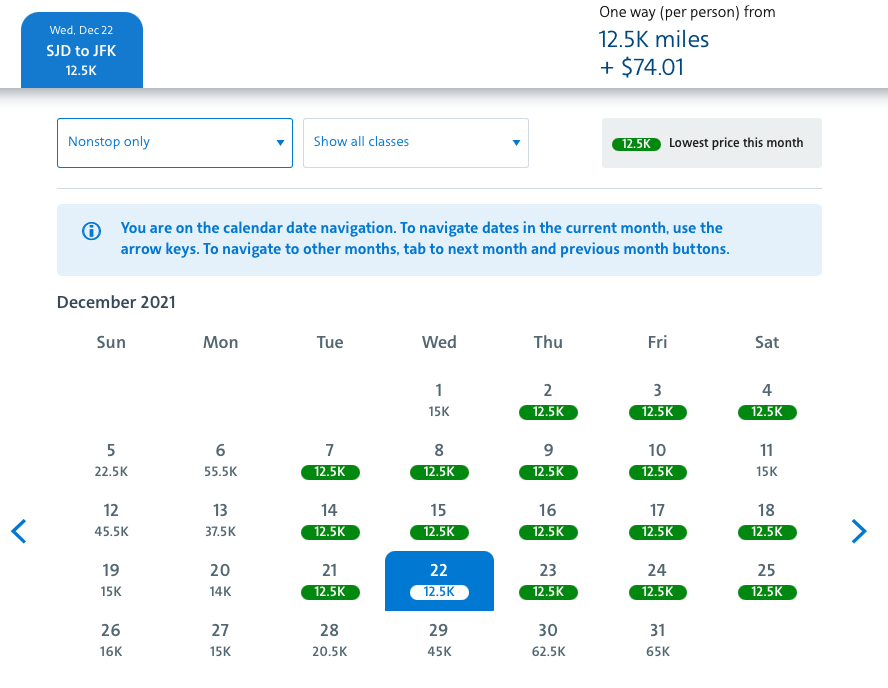Image resolution: width=888 pixels, height=688 pixels.
Task: Click the info icon in the blue banner
Action: coord(91,231)
